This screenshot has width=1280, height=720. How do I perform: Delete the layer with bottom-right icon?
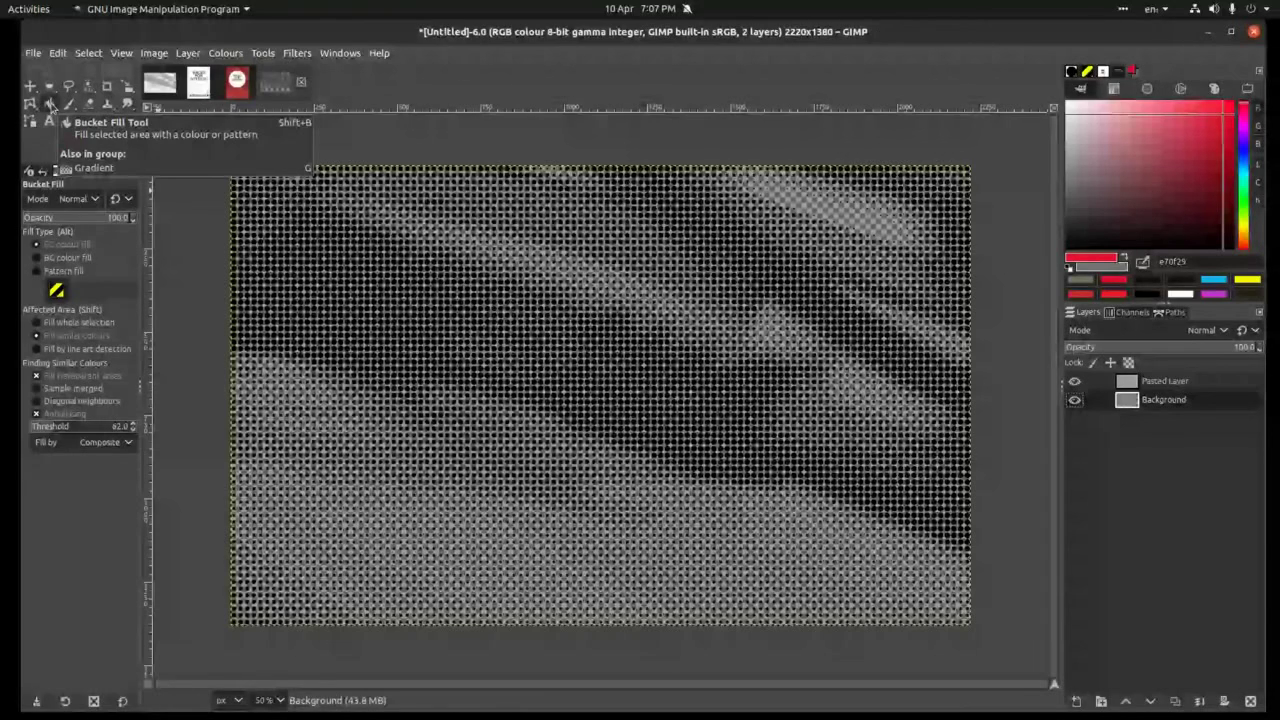[x=1251, y=702]
